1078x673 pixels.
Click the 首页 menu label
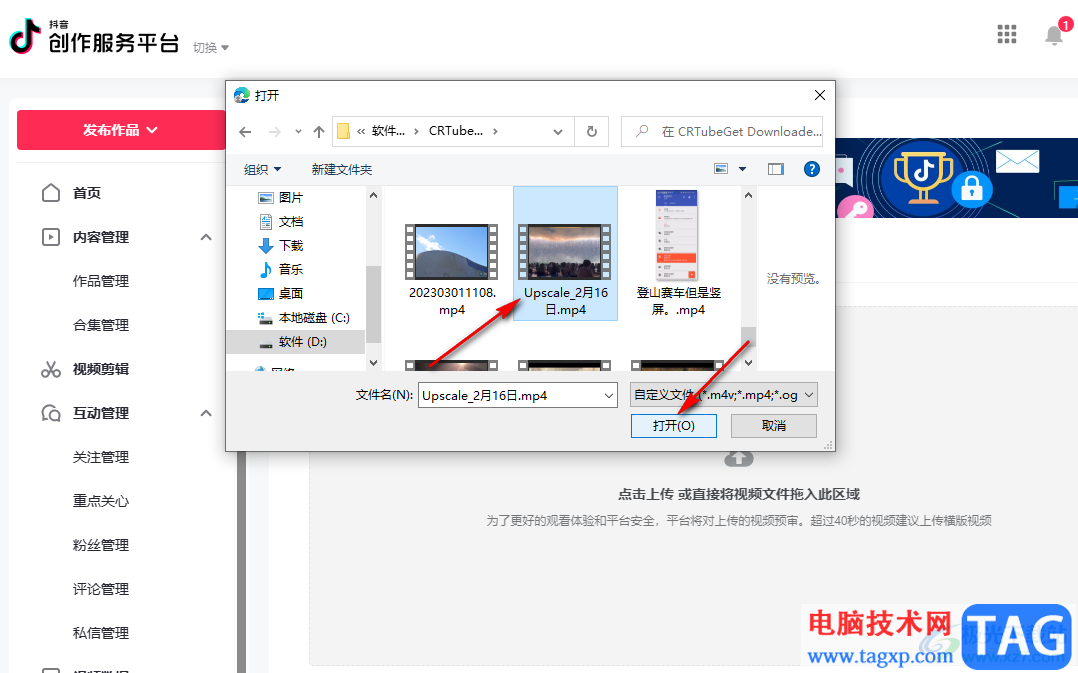tap(87, 193)
